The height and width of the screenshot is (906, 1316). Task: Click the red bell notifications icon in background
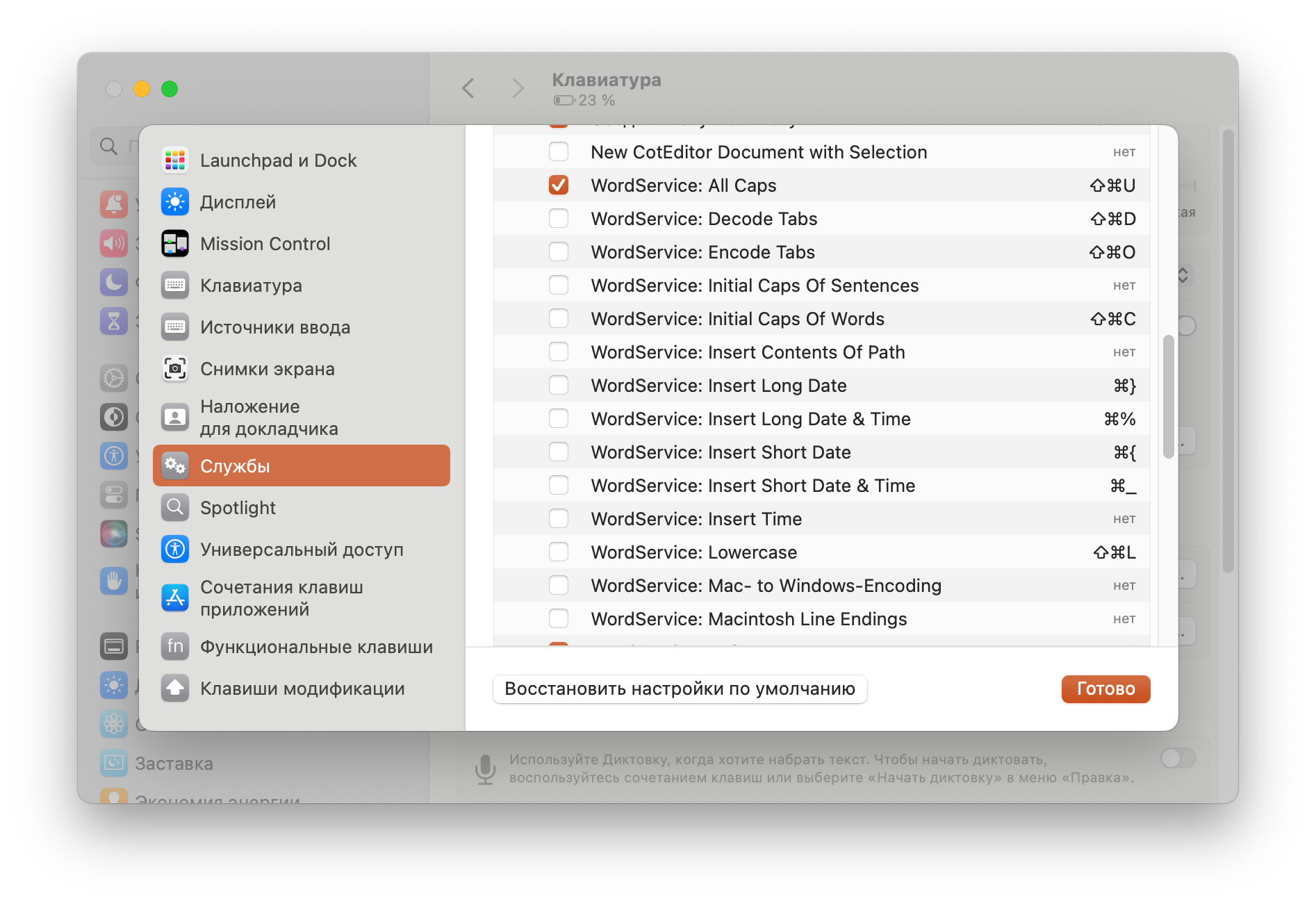[x=114, y=204]
